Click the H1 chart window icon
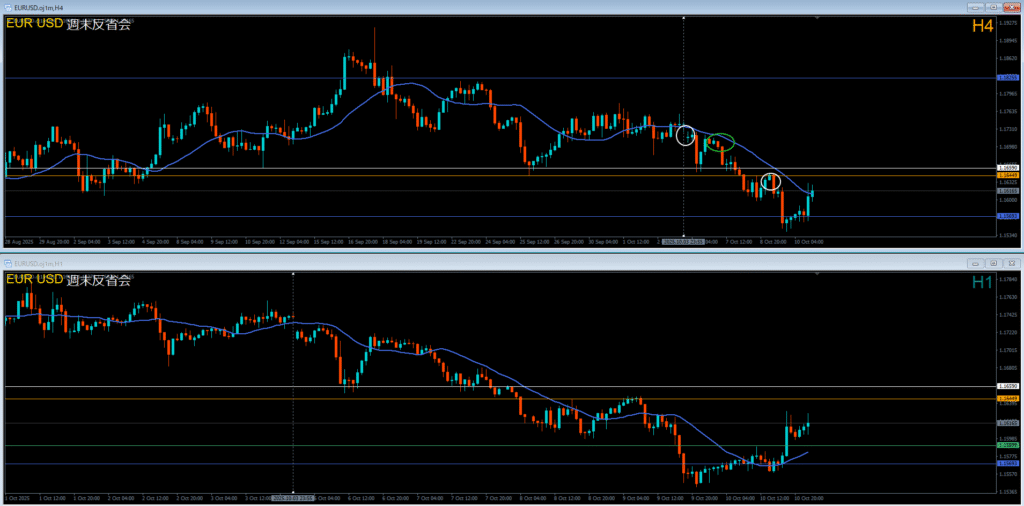1024x506 pixels. (8, 263)
